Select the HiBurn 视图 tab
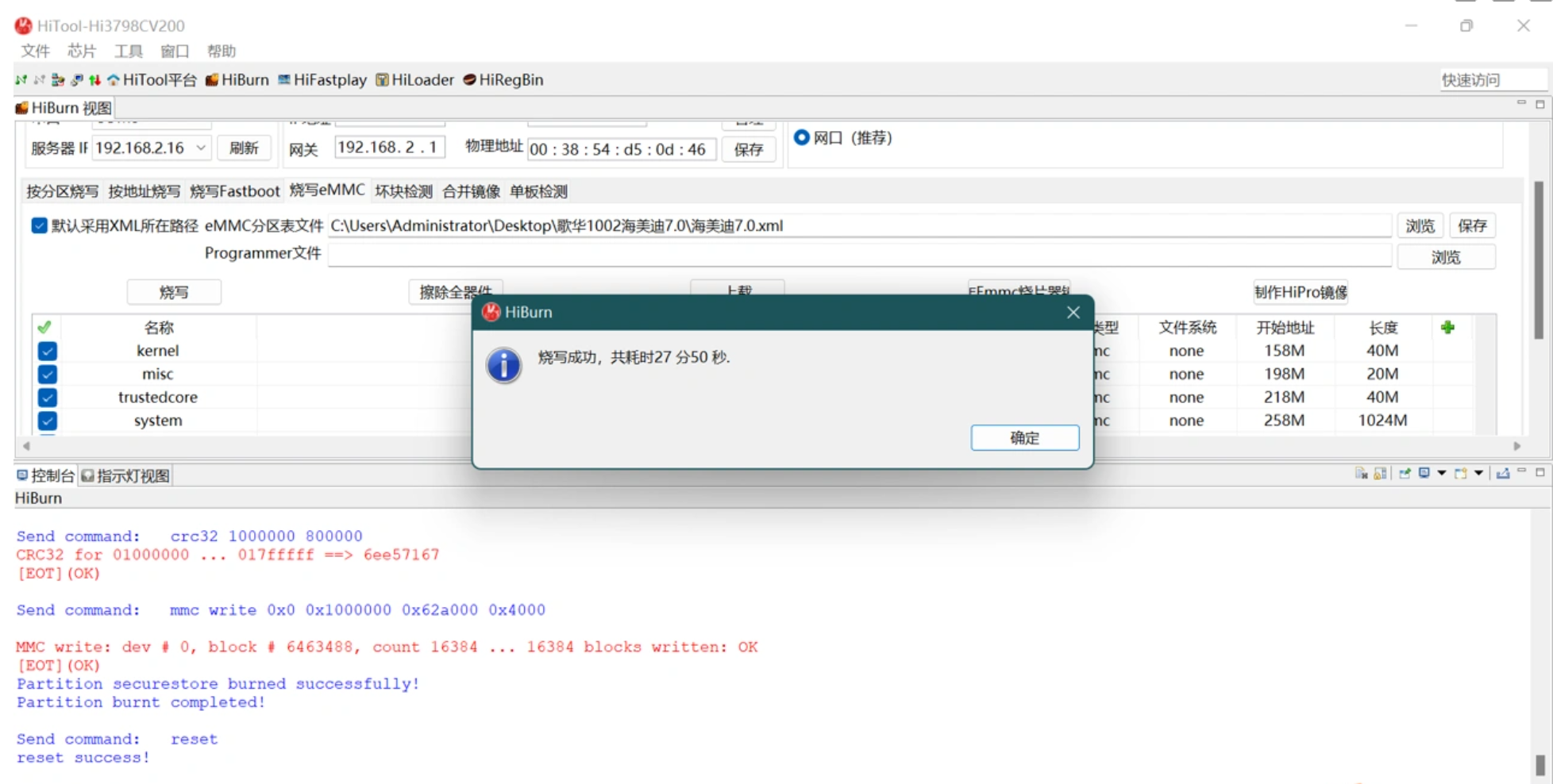 64,108
